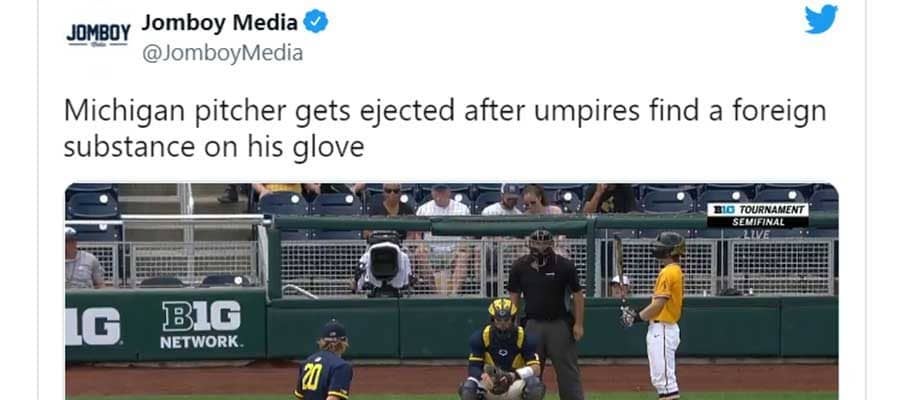Image resolution: width=900 pixels, height=400 pixels.
Task: Click the B1G Network banner in video
Action: (x=201, y=324)
